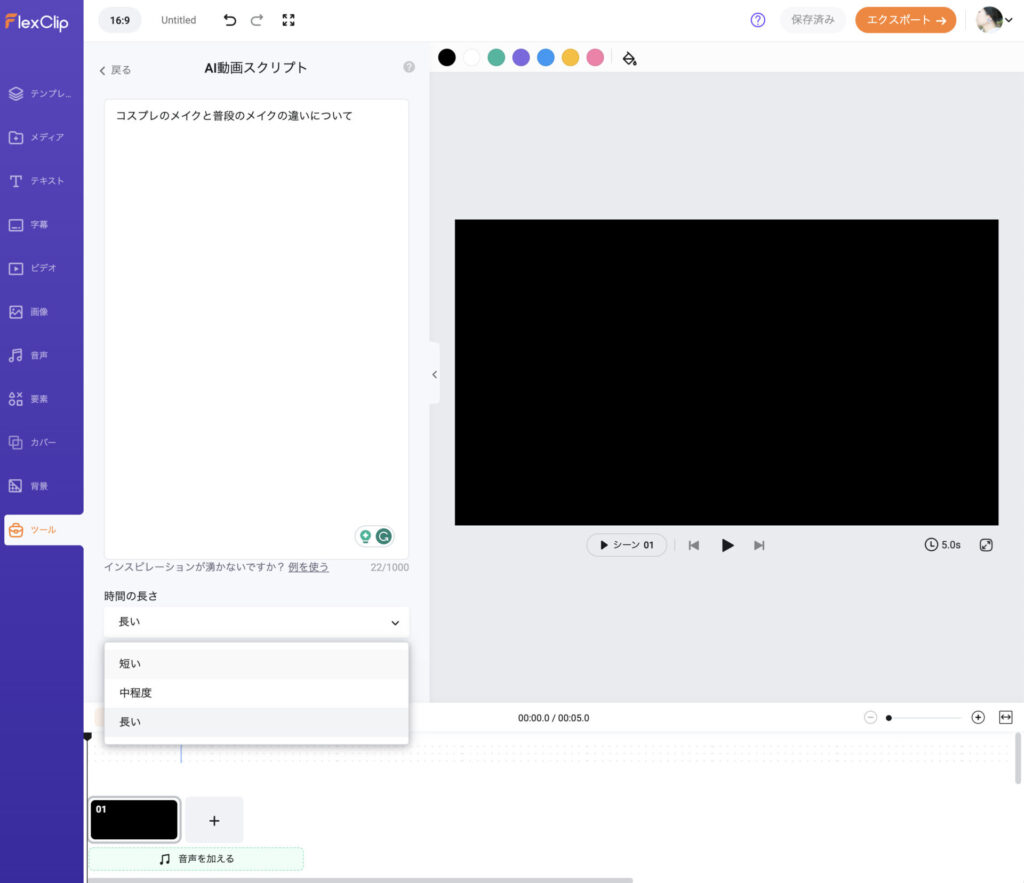The width and height of the screenshot is (1024, 883).
Task: Click the undo arrow icon
Action: (230, 20)
